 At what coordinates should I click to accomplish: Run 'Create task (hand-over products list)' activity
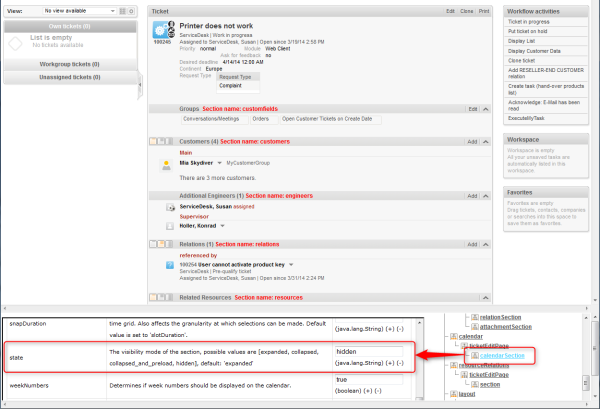546,89
